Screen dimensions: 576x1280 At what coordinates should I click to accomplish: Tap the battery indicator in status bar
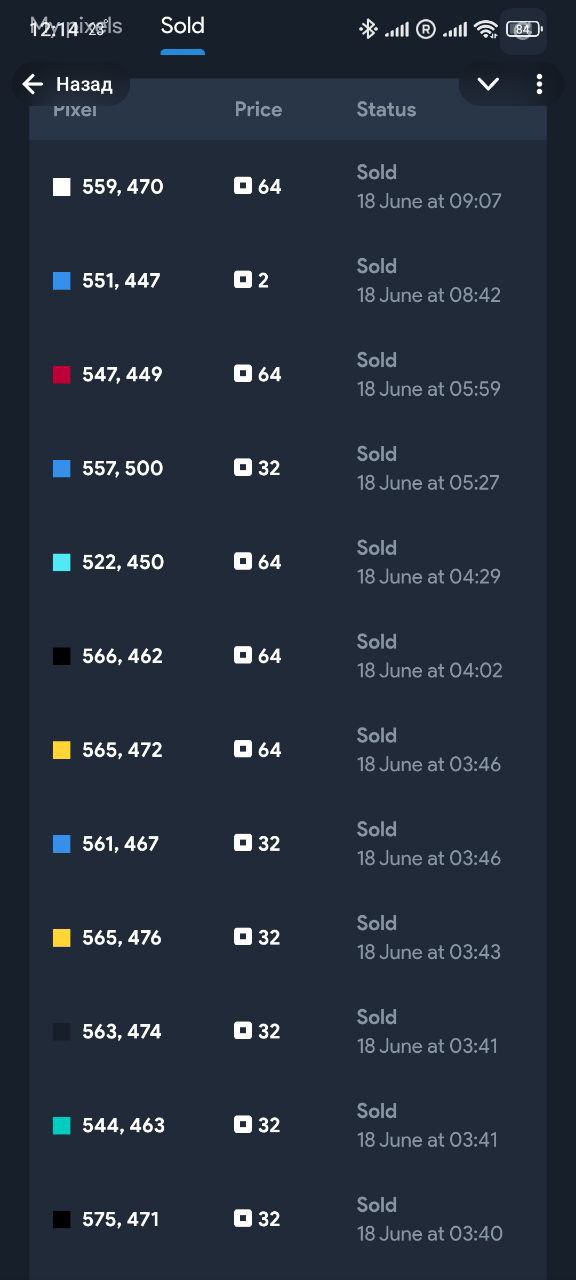click(522, 29)
